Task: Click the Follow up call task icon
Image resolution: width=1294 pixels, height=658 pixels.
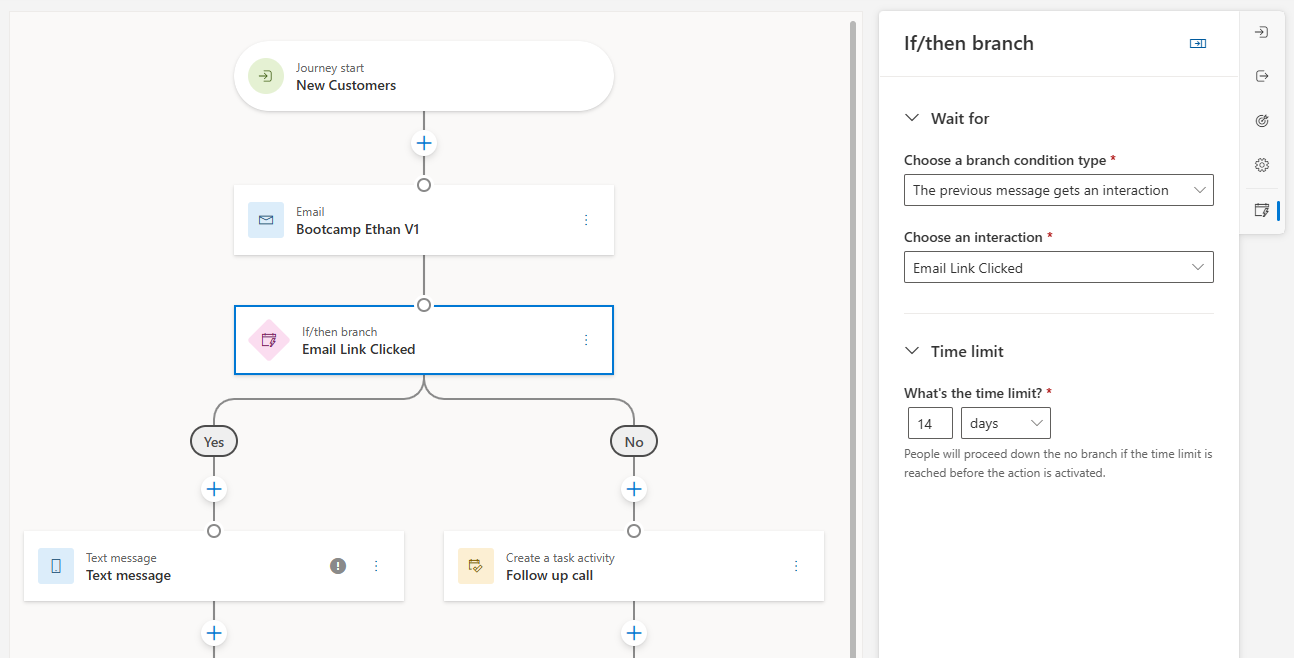Action: click(x=476, y=566)
